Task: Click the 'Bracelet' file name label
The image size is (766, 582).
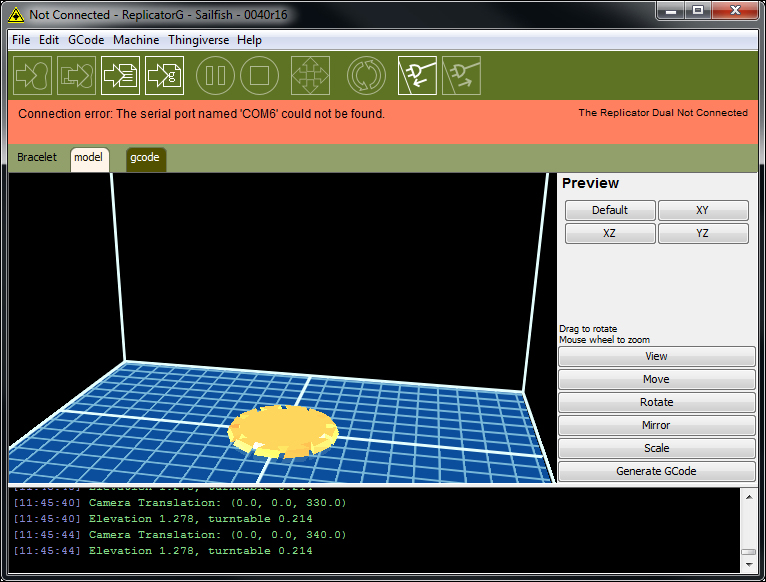Action: 37,157
